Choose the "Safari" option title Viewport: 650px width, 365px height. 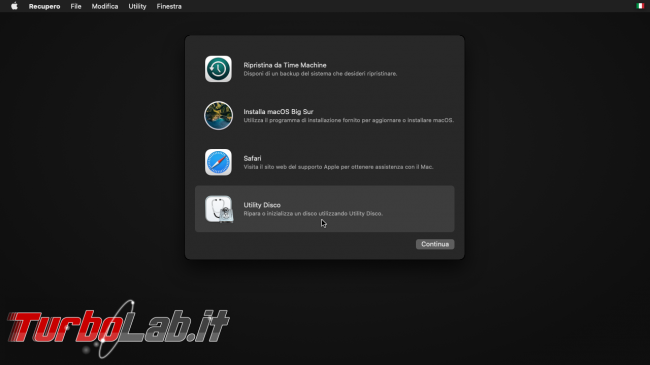[252, 158]
